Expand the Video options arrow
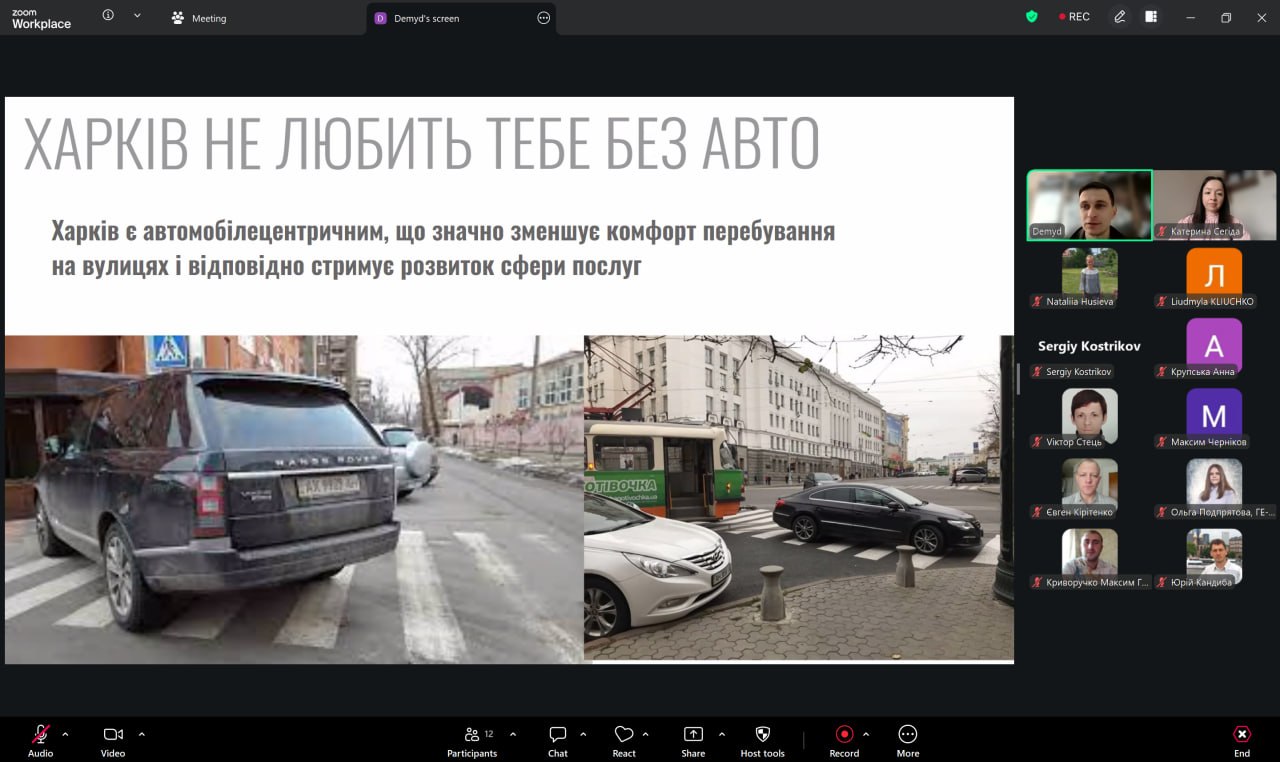The image size is (1280, 762). 141,734
